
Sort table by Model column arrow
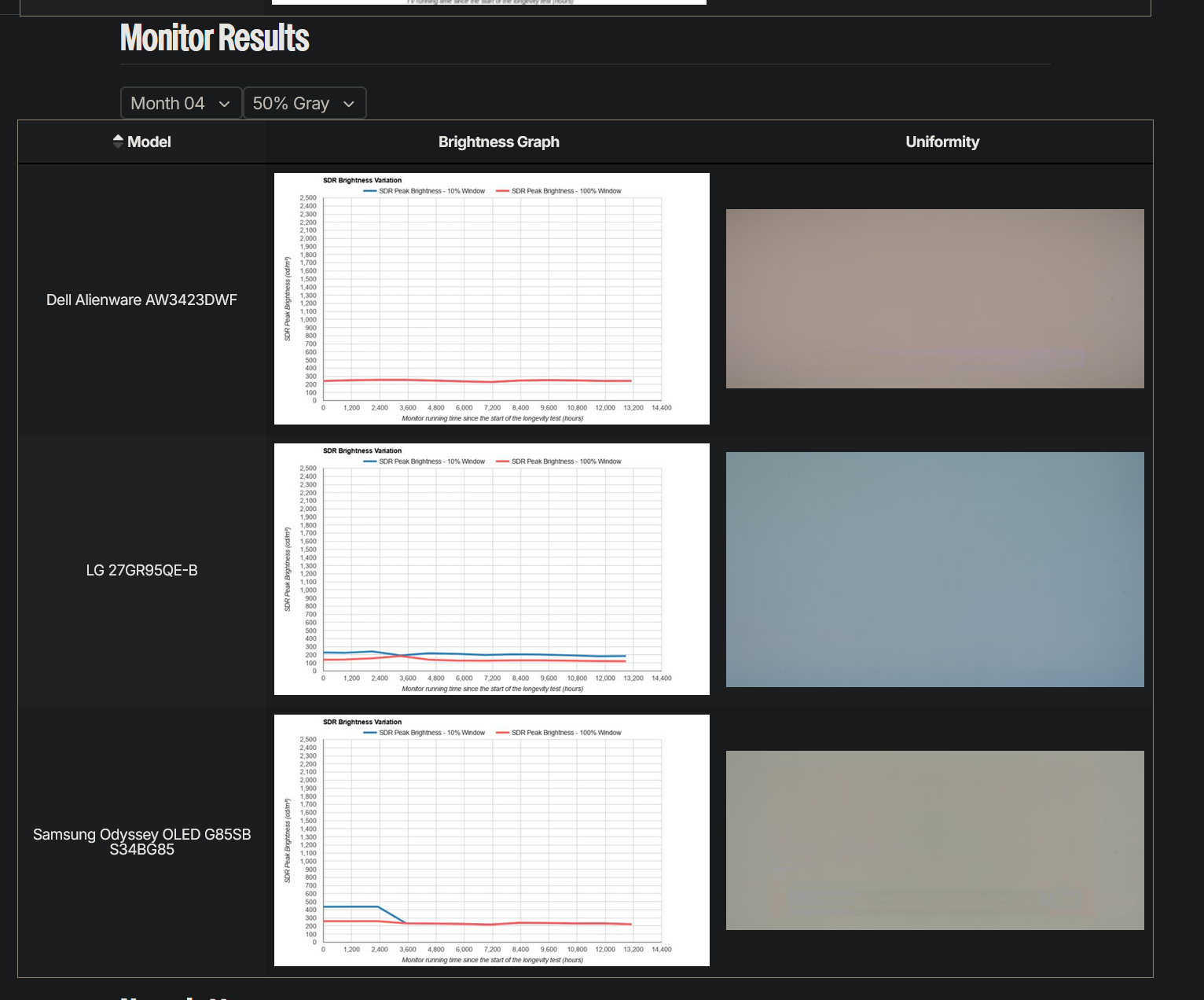pos(118,142)
